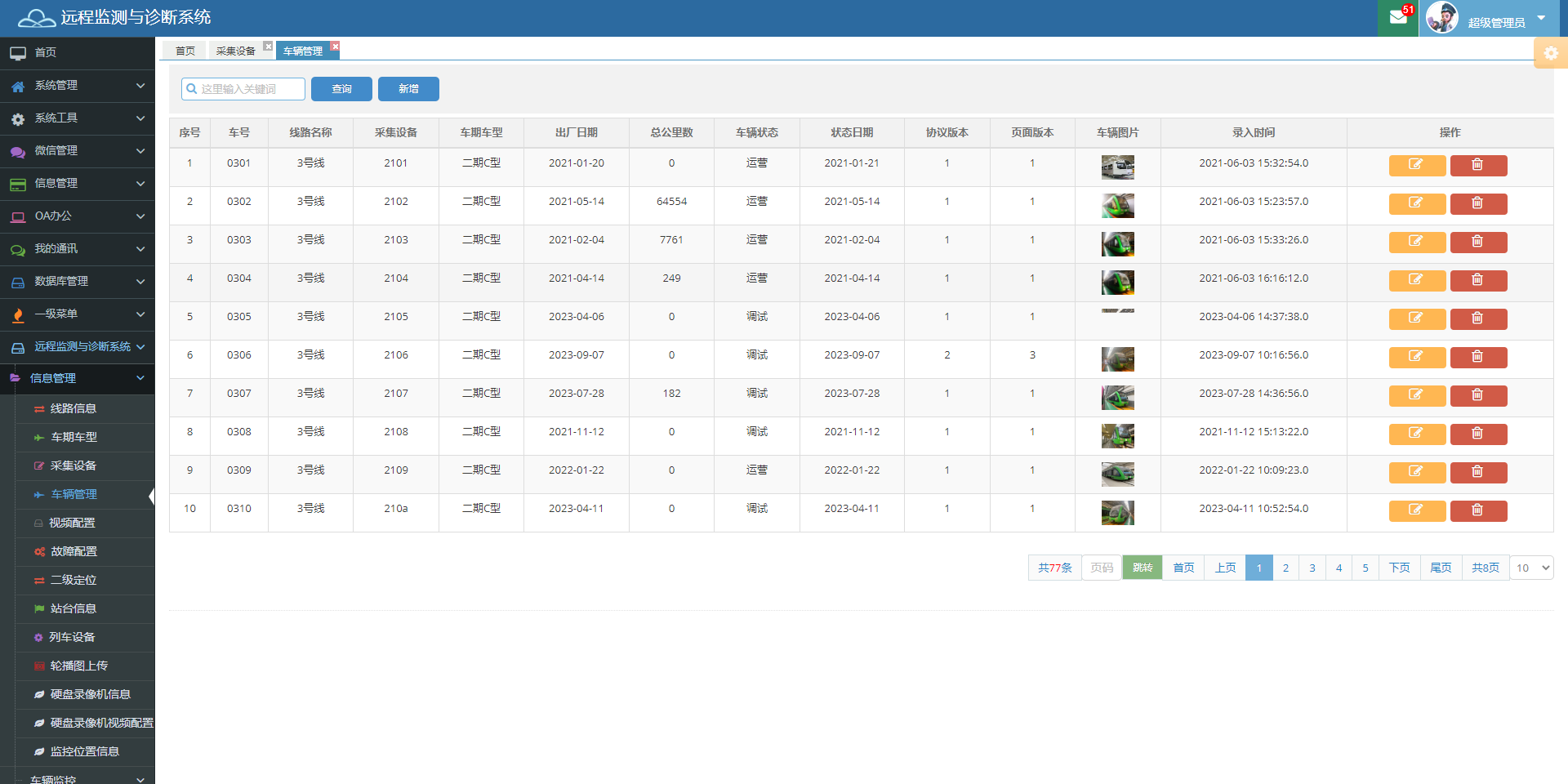
Task: Delete vehicle 0307 using trash button
Action: [x=1478, y=395]
